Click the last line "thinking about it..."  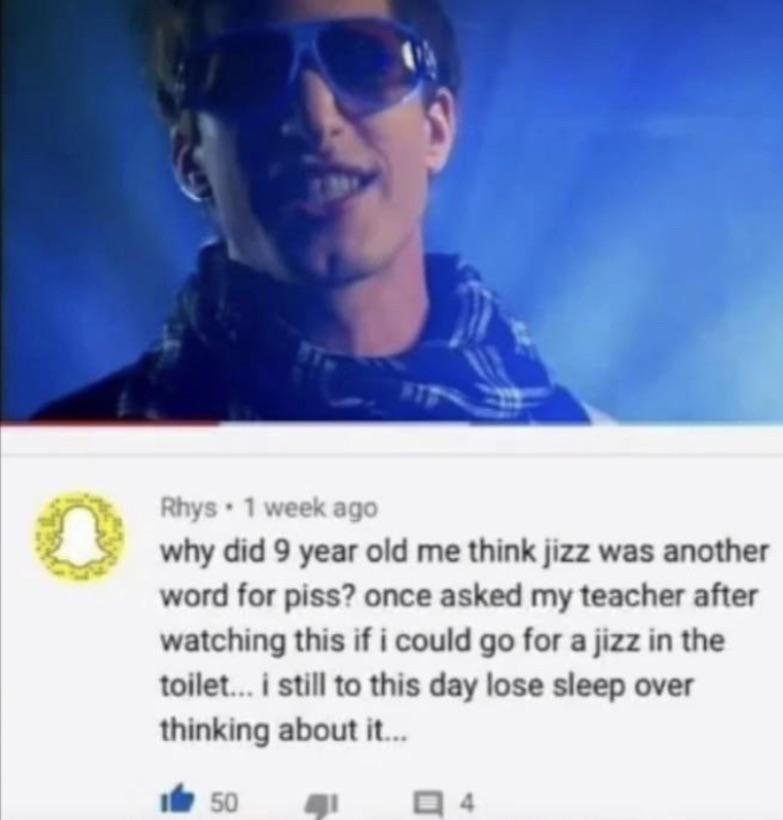(x=282, y=730)
